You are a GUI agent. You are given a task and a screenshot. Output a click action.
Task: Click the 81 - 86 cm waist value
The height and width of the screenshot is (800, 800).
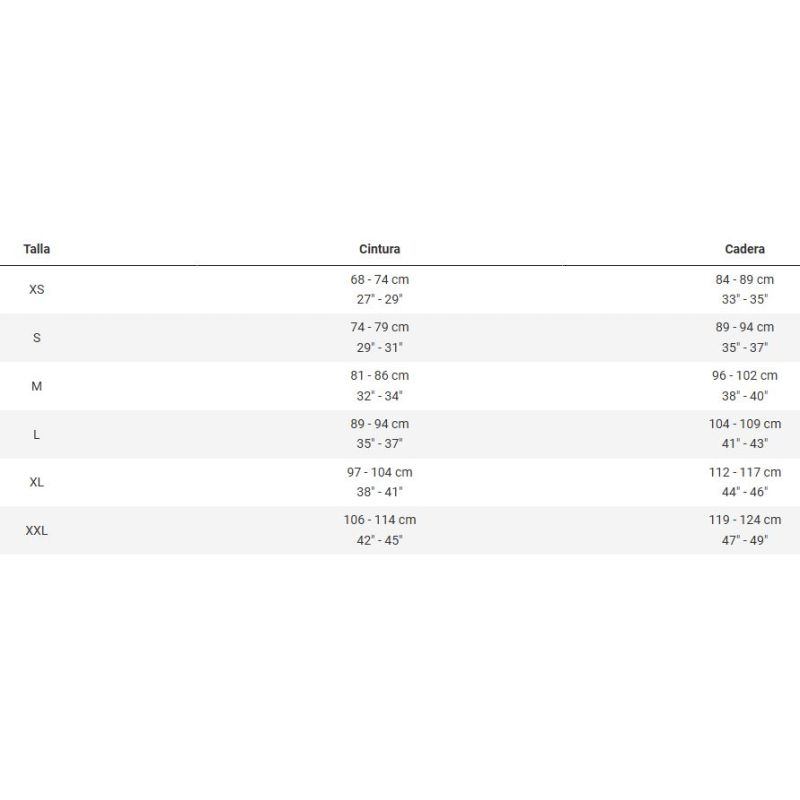coord(380,376)
